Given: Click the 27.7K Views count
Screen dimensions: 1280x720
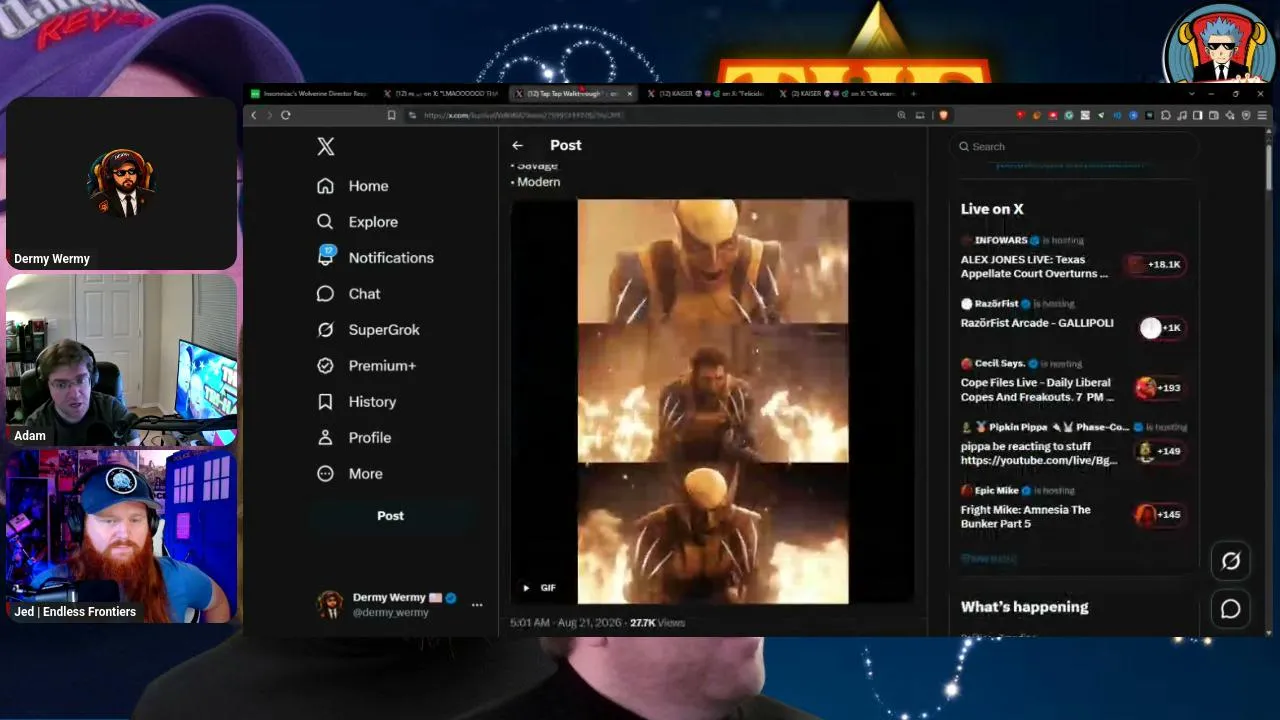Looking at the screenshot, I should pyautogui.click(x=657, y=623).
